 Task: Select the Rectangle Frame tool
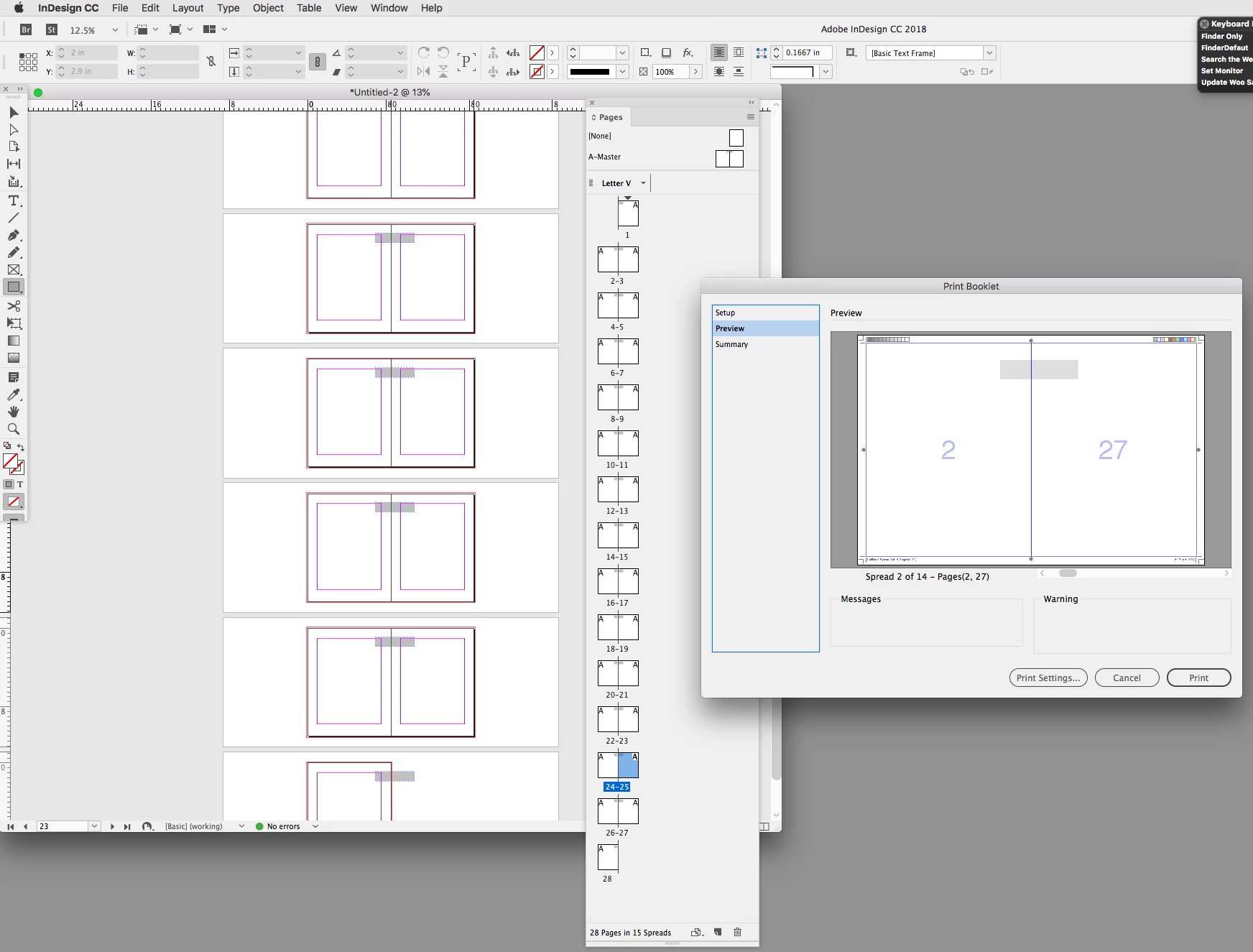pos(14,269)
